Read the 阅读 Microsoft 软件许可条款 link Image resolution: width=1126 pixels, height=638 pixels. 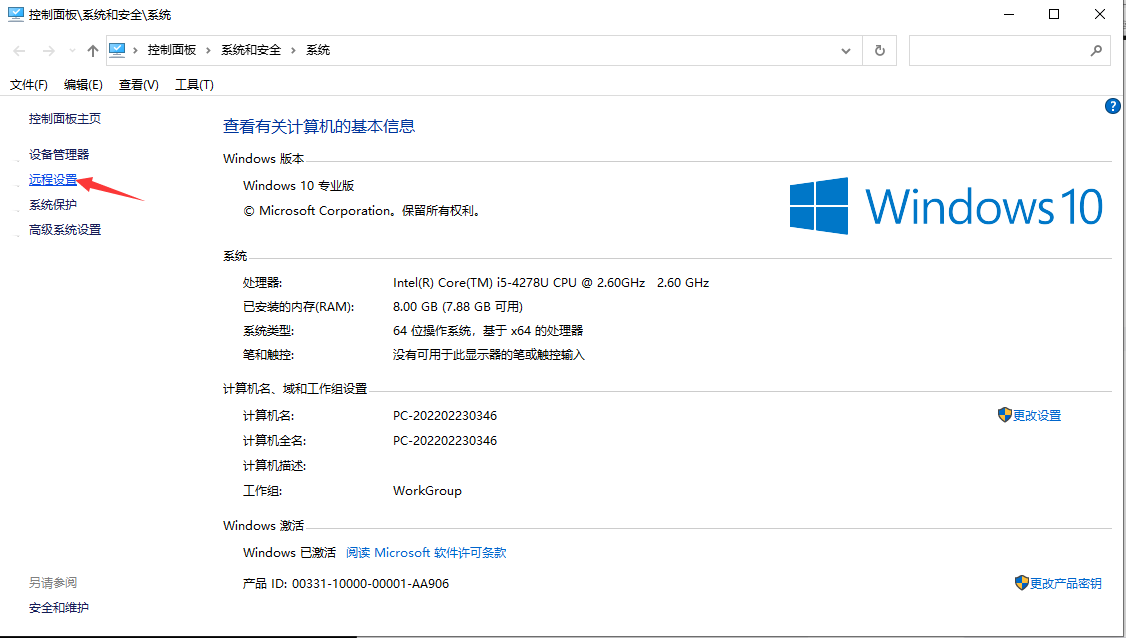coord(426,553)
